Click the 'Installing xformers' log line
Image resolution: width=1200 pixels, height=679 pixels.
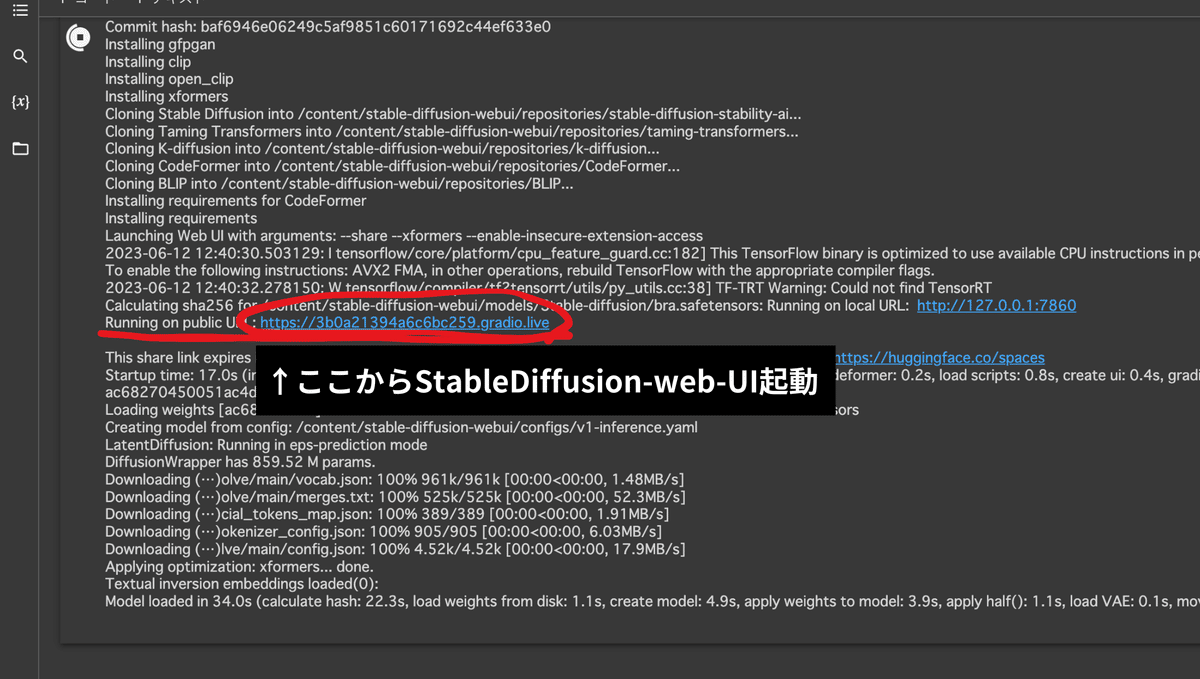167,97
